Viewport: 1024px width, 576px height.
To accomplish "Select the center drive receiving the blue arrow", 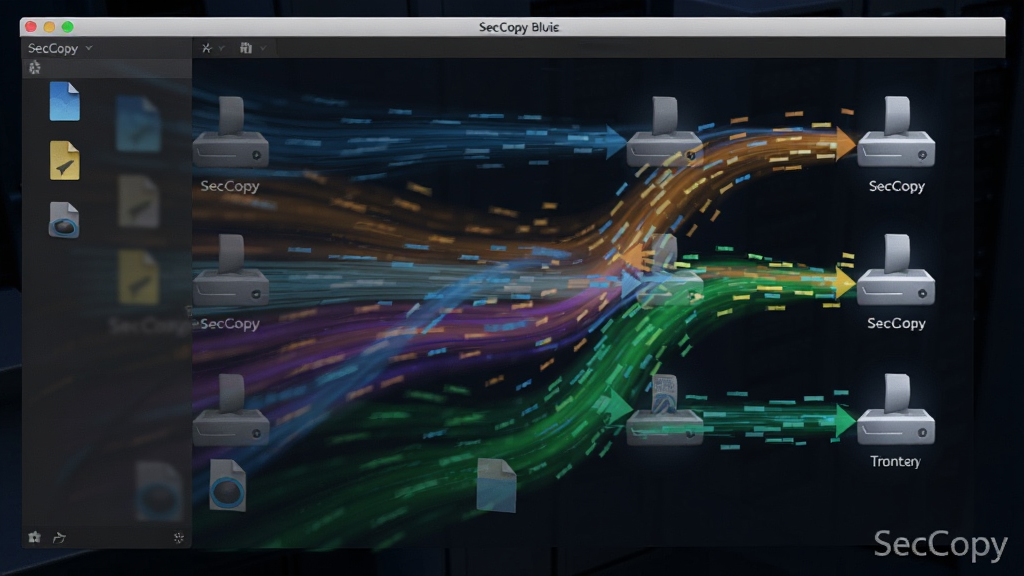I will 664,132.
